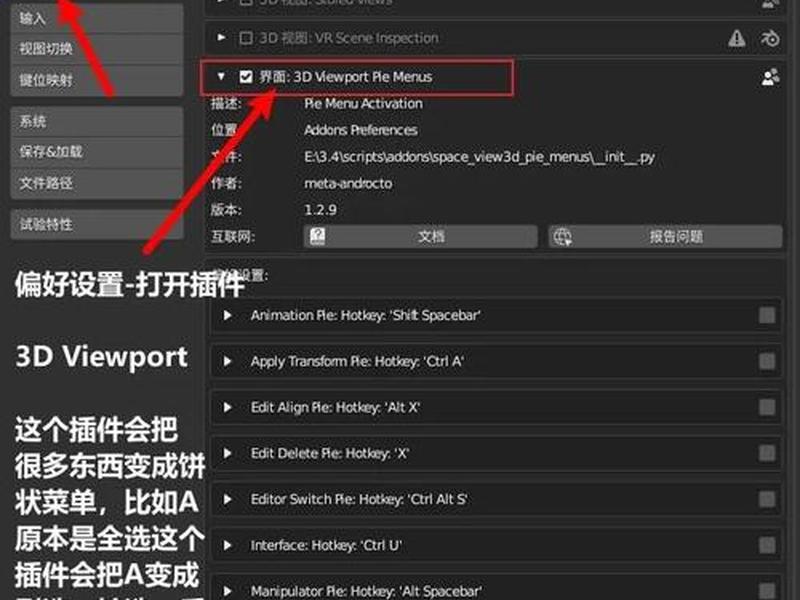Viewport: 800px width, 600px height.
Task: Open the 文档 documentation button
Action: pos(420,237)
